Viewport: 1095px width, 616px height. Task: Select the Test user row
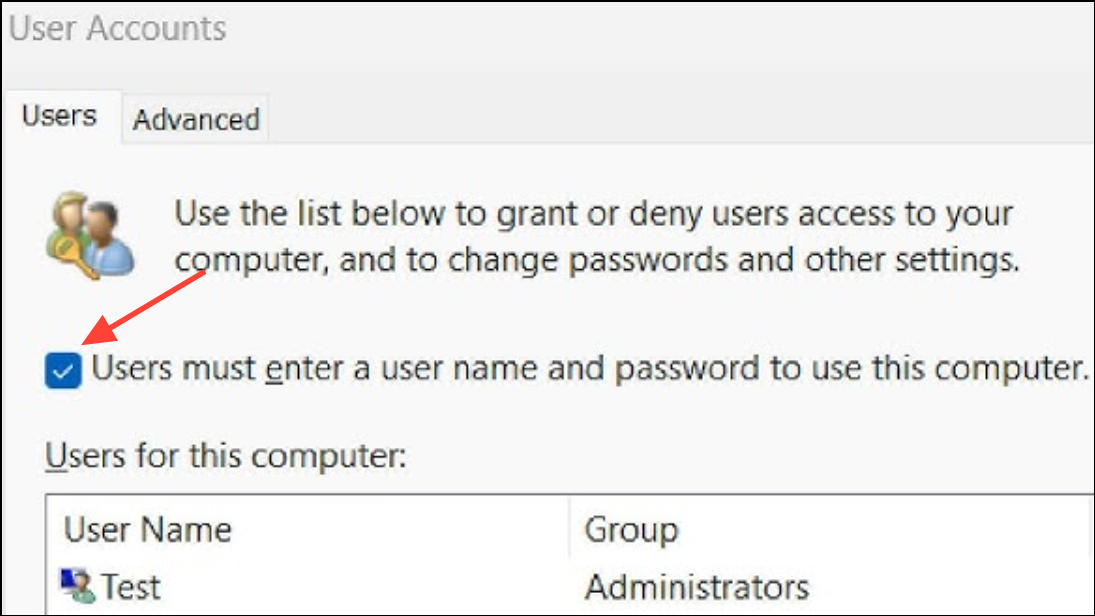566,587
